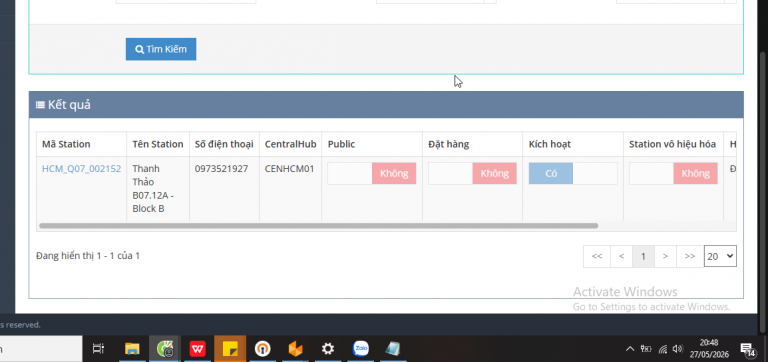Toggle the Station vô hiệu hóa switch
Image resolution: width=768 pixels, height=362 pixels.
[673, 173]
